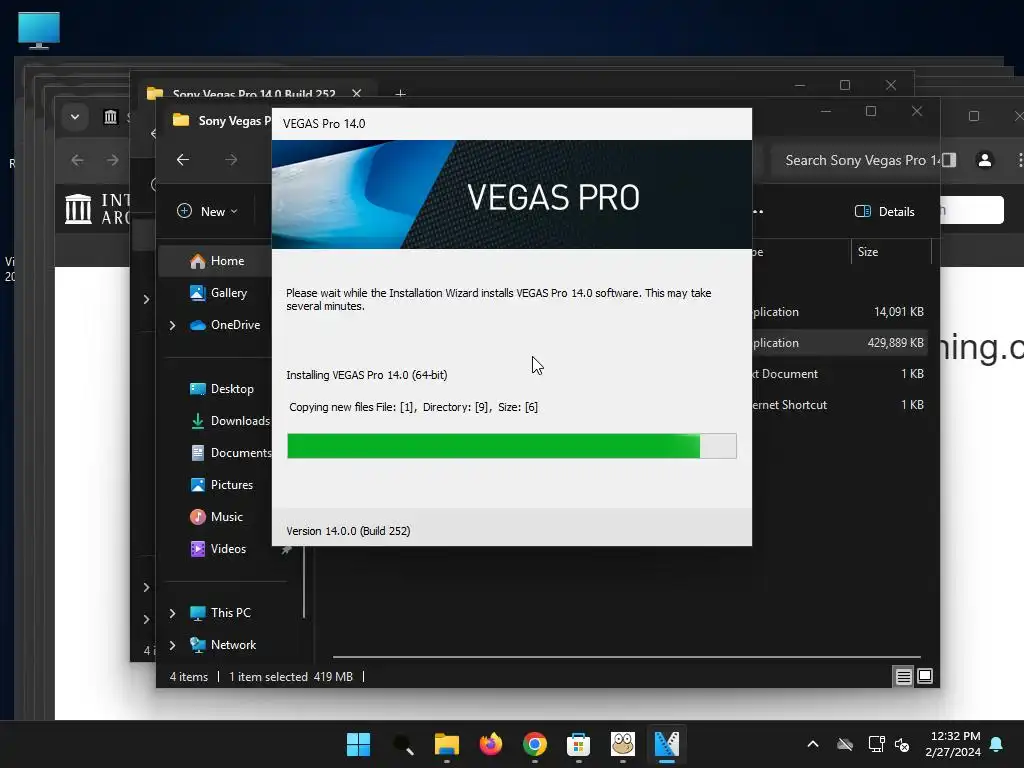The image size is (1024, 768).
Task: Open This PC desktop icon
Action: 39,31
